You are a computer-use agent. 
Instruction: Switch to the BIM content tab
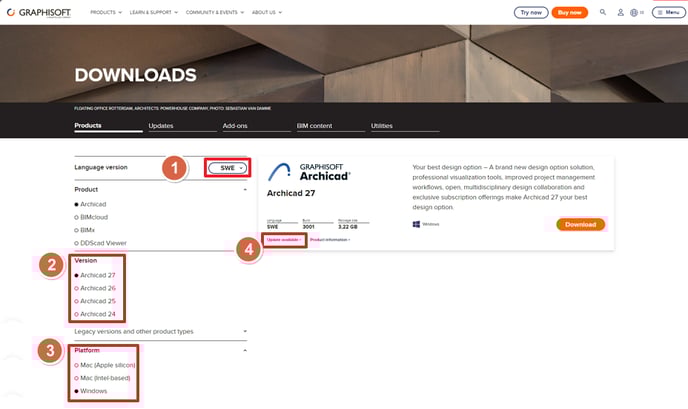331,126
